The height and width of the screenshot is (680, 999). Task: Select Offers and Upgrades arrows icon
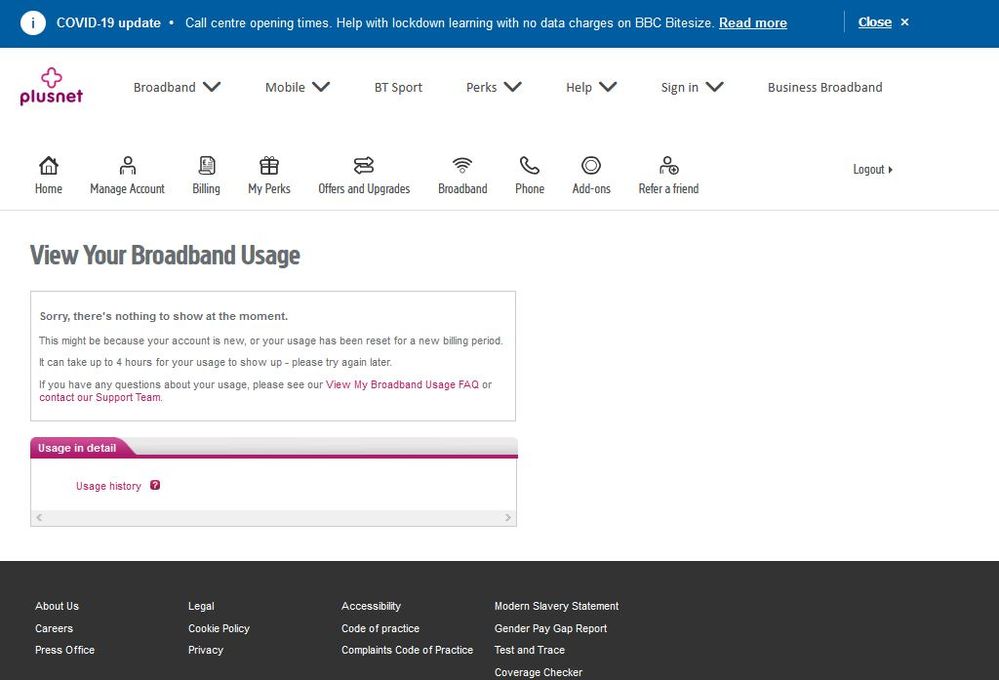point(364,166)
